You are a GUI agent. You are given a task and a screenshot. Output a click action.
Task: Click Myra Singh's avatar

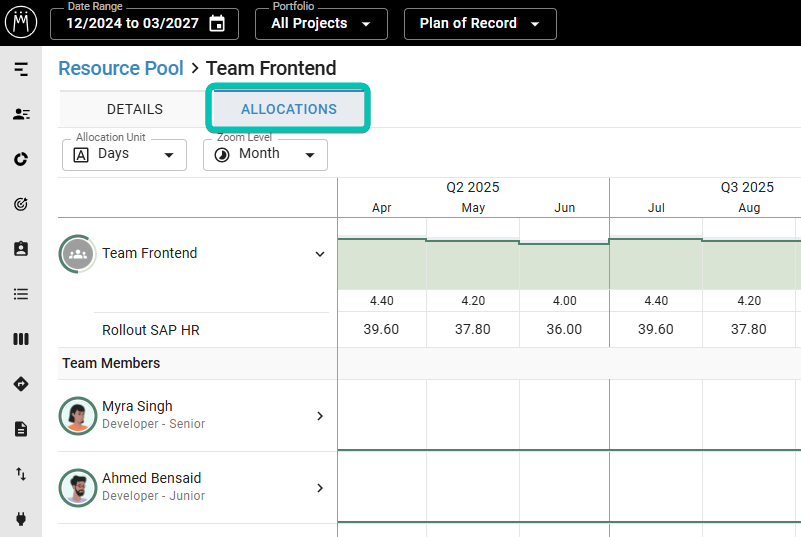[78, 416]
